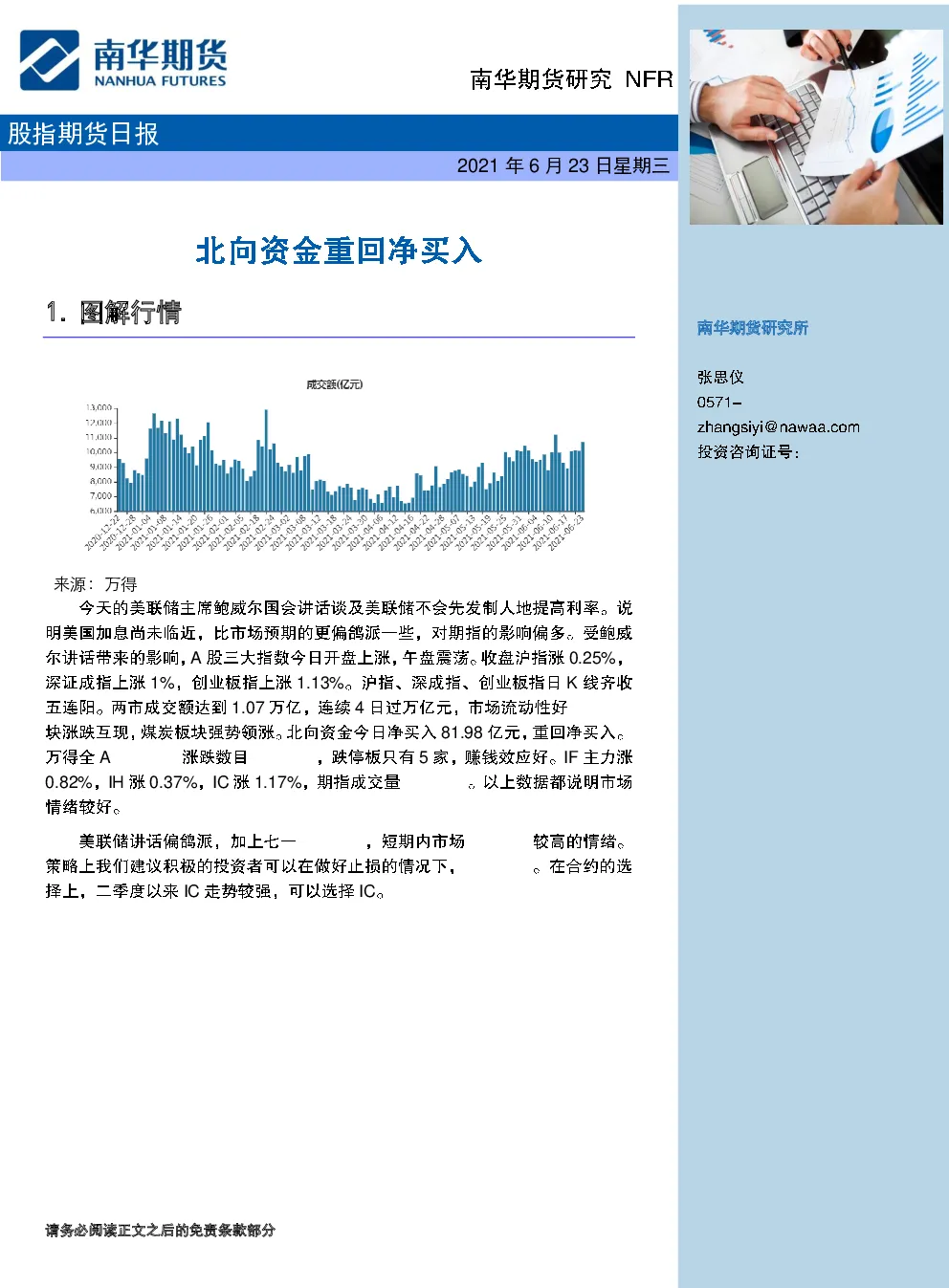Click the author name 张思仪
The image size is (949, 1288).
(x=720, y=378)
